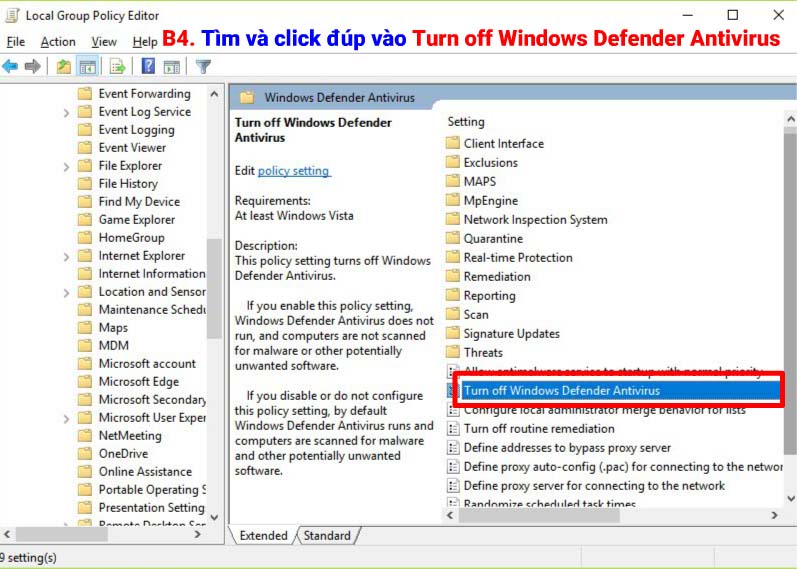This screenshot has height=569, width=797.
Task: Select Maps in the console tree
Action: coord(113,327)
